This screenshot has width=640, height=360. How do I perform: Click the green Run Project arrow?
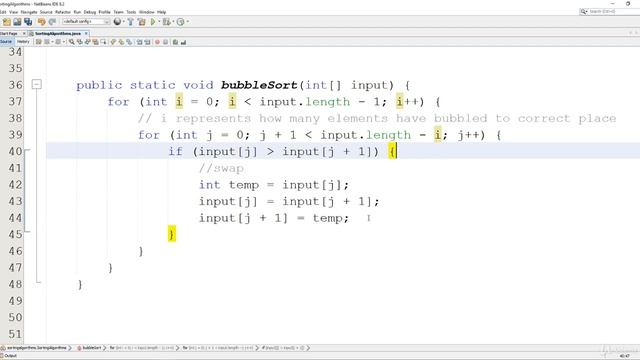(153, 22)
